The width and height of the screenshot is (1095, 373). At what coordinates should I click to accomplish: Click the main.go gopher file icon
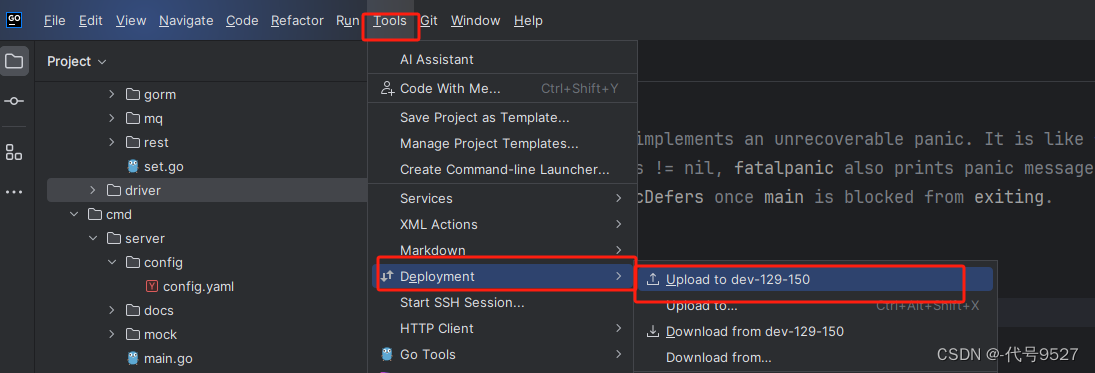133,359
